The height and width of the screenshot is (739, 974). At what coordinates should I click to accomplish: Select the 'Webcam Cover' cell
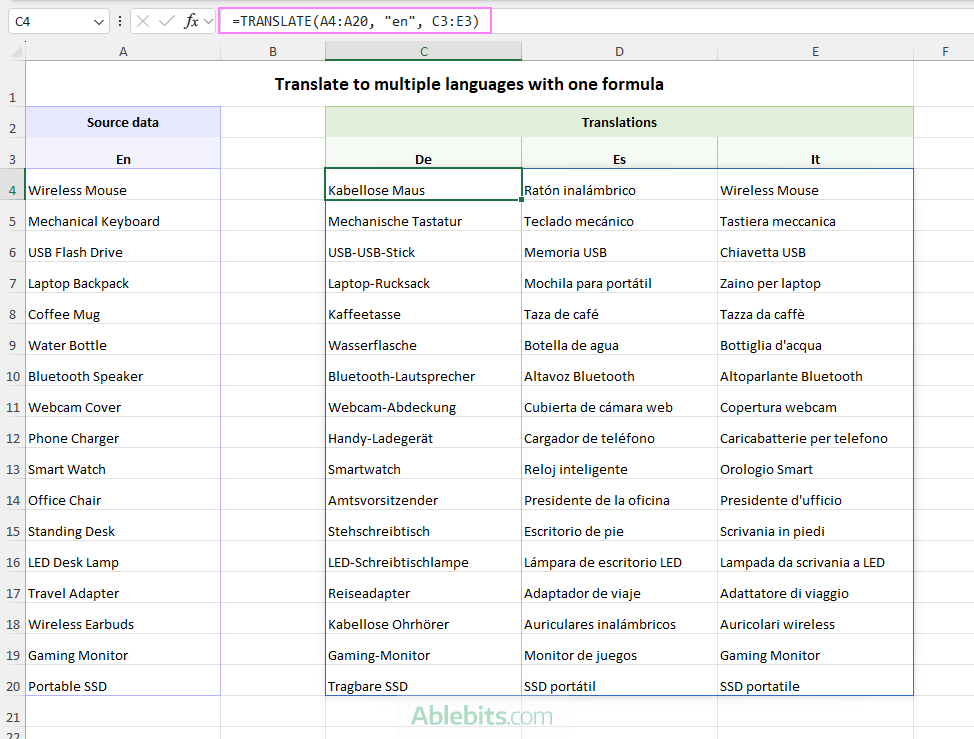tap(123, 402)
